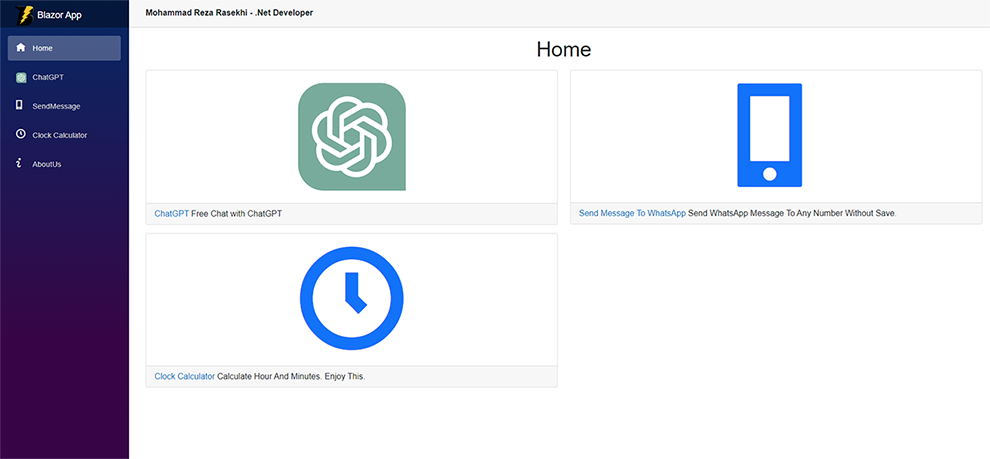The image size is (990, 459).
Task: Click the 'Mohammad Reza Rasekhi - .Net Developer' header text
Action: coord(229,13)
